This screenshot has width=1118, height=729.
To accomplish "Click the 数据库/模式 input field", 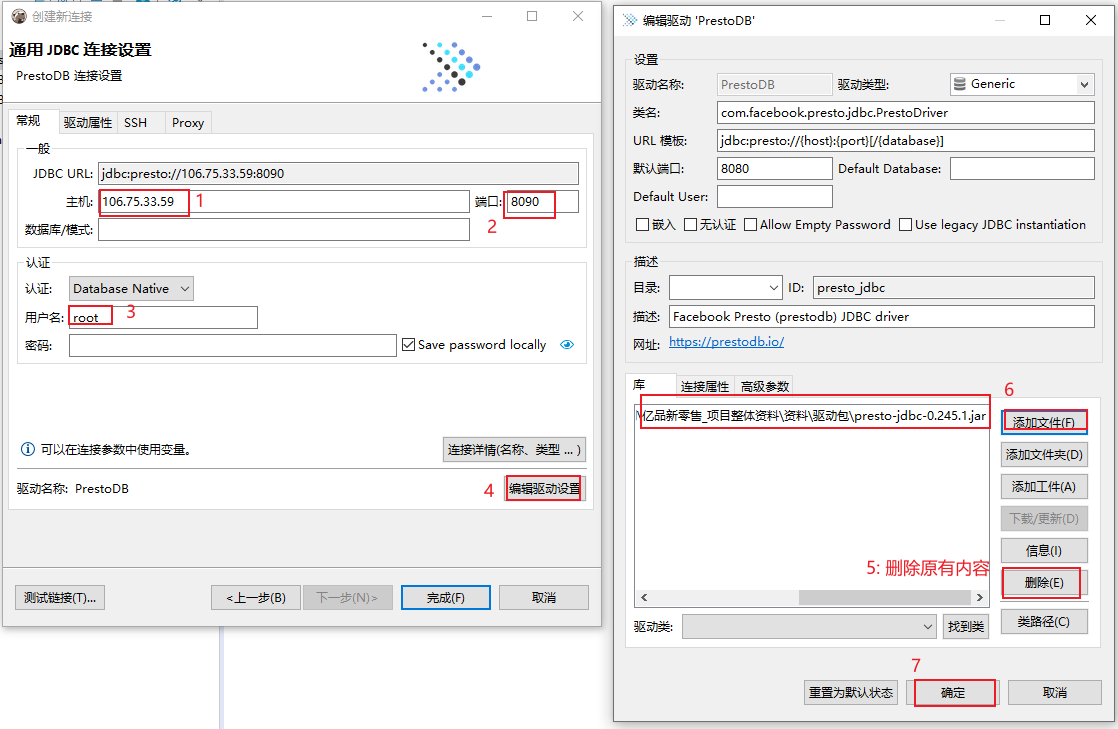I will (284, 230).
